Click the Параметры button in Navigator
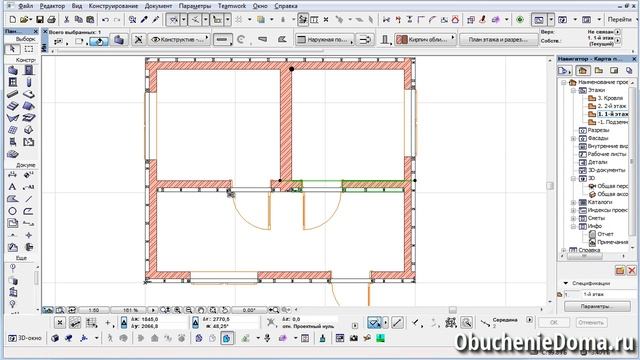This screenshot has width=640, height=360. point(597,306)
